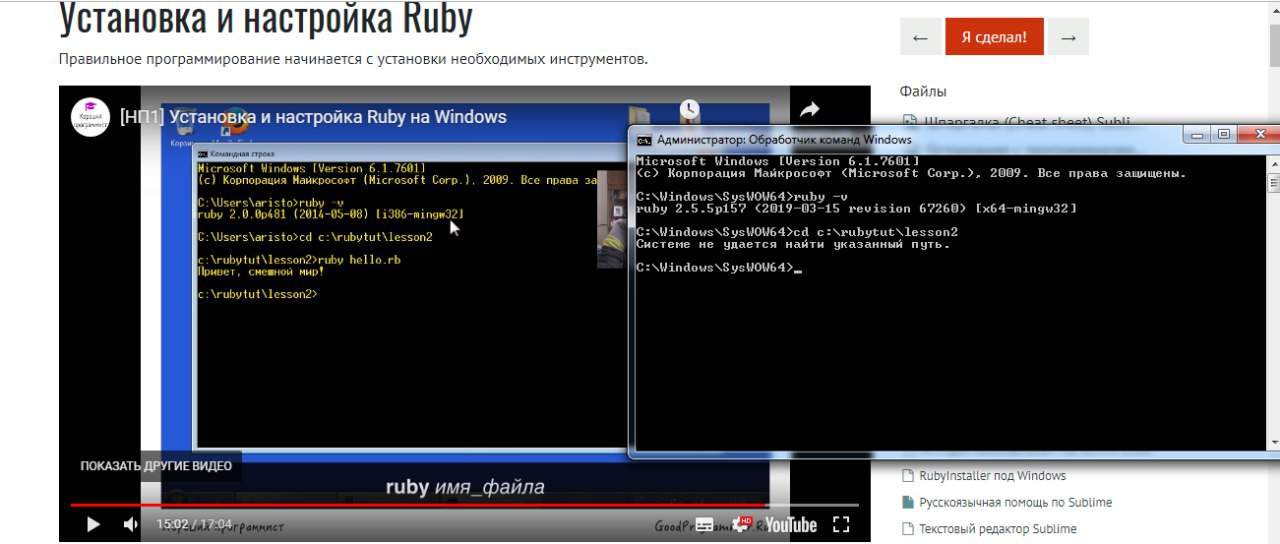
Task: Mark lesson done with 'Я сделал!'
Action: (994, 37)
